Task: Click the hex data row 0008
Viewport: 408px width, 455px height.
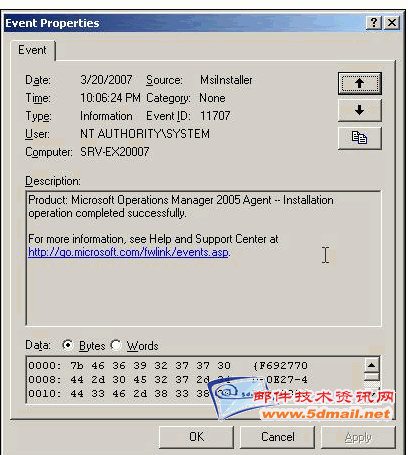Action: tap(168, 380)
